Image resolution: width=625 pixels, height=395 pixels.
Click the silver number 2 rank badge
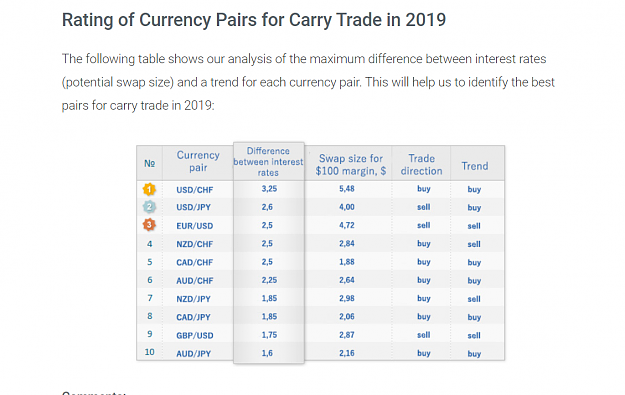point(149,207)
